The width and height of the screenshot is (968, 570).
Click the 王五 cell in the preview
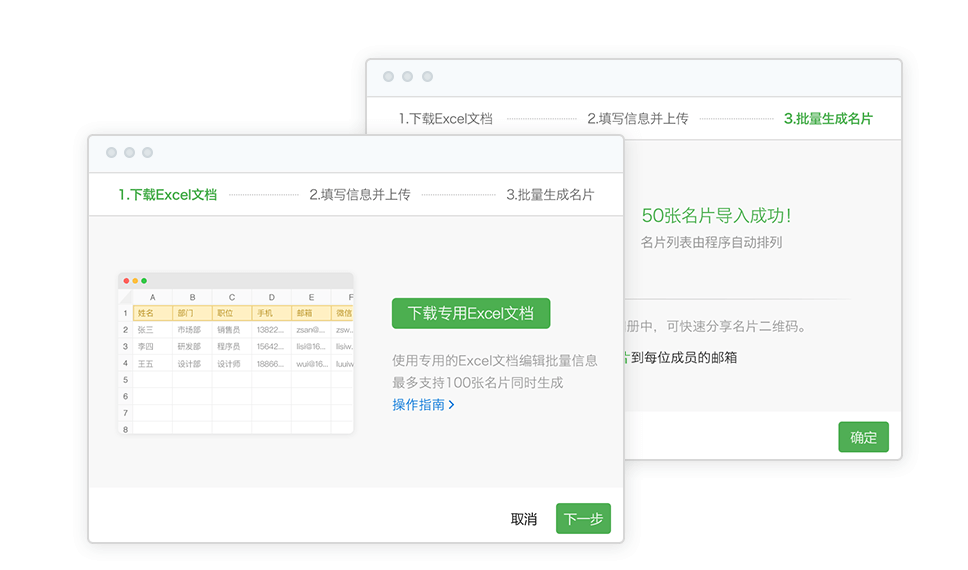coord(152,364)
